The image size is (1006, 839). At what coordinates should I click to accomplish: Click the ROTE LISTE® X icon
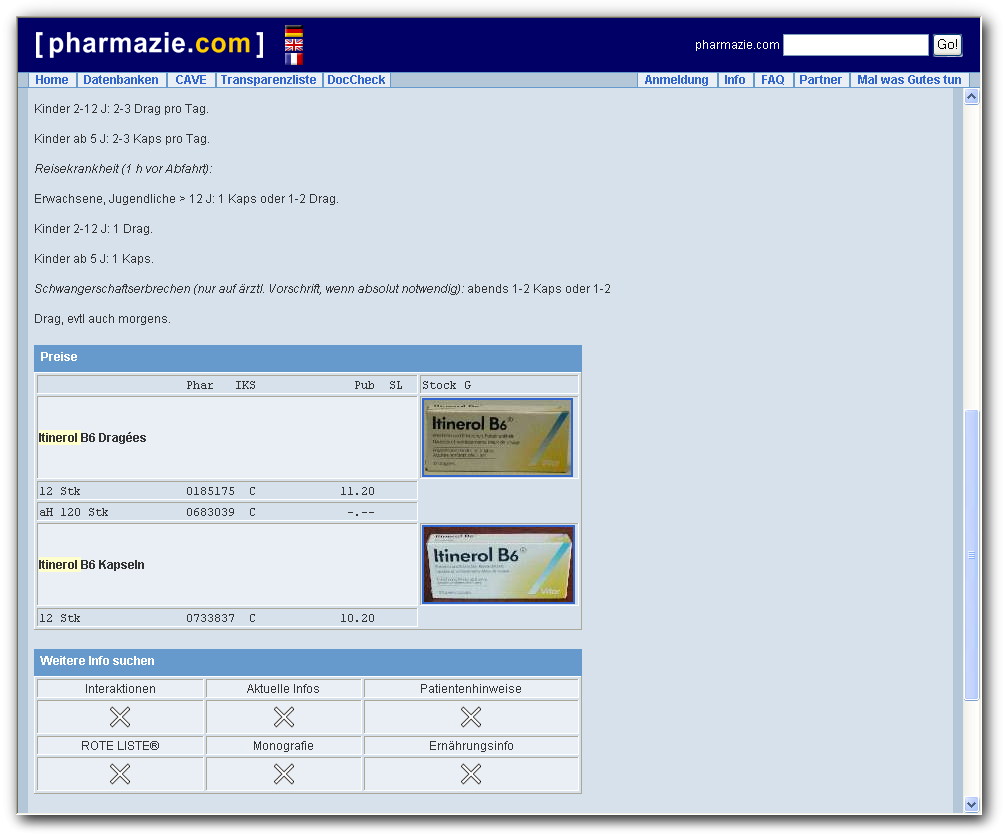(x=119, y=774)
